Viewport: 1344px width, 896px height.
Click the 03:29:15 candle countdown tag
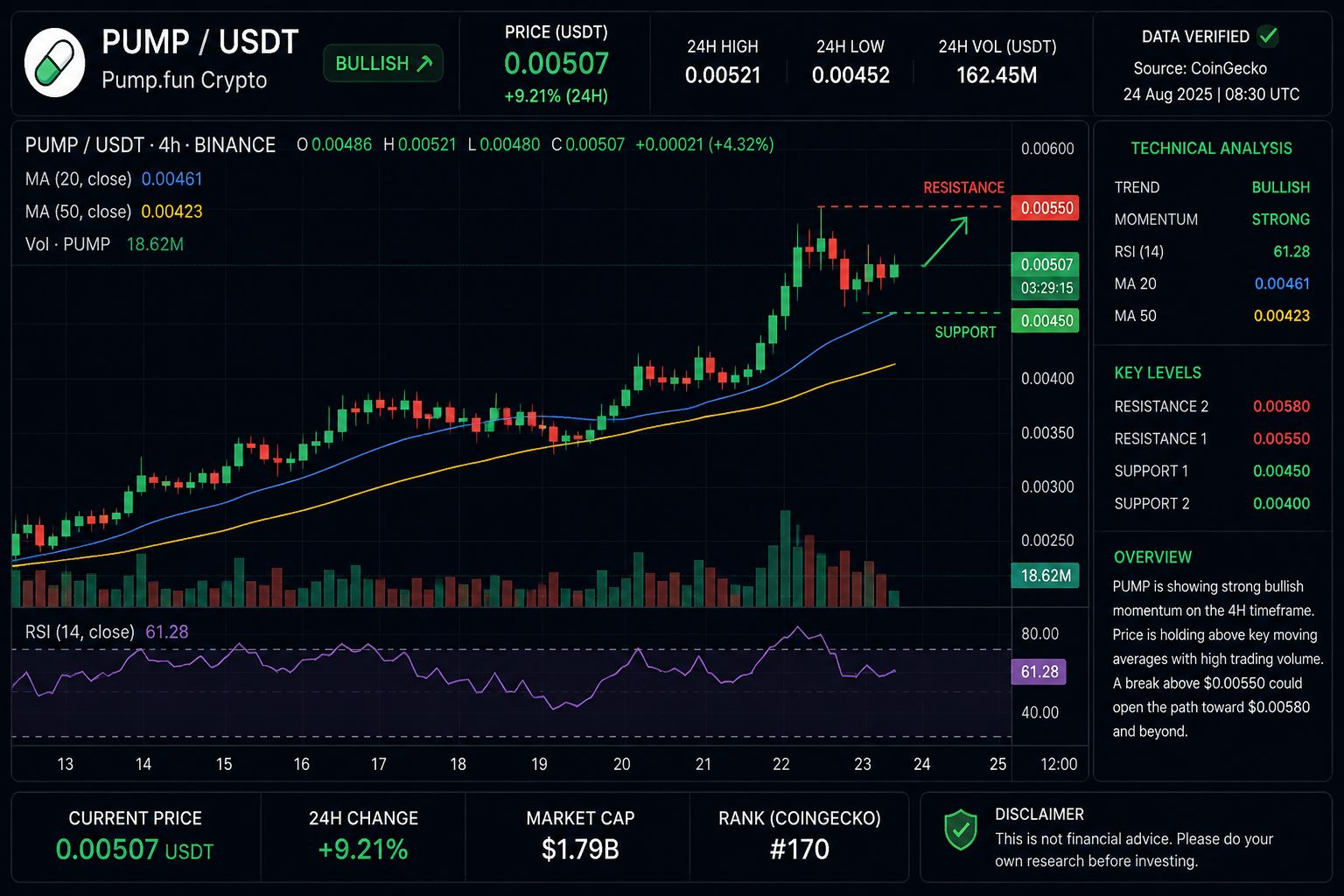1045,288
